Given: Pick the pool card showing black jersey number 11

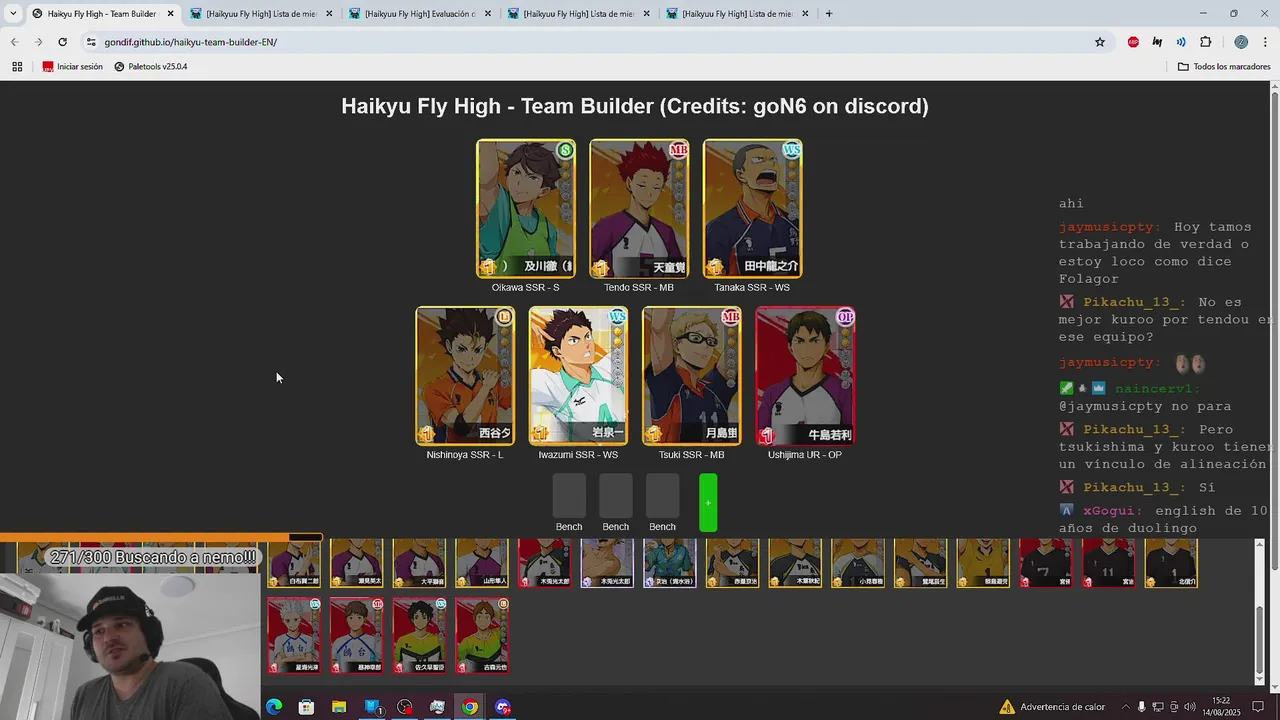Looking at the screenshot, I should tap(1108, 563).
